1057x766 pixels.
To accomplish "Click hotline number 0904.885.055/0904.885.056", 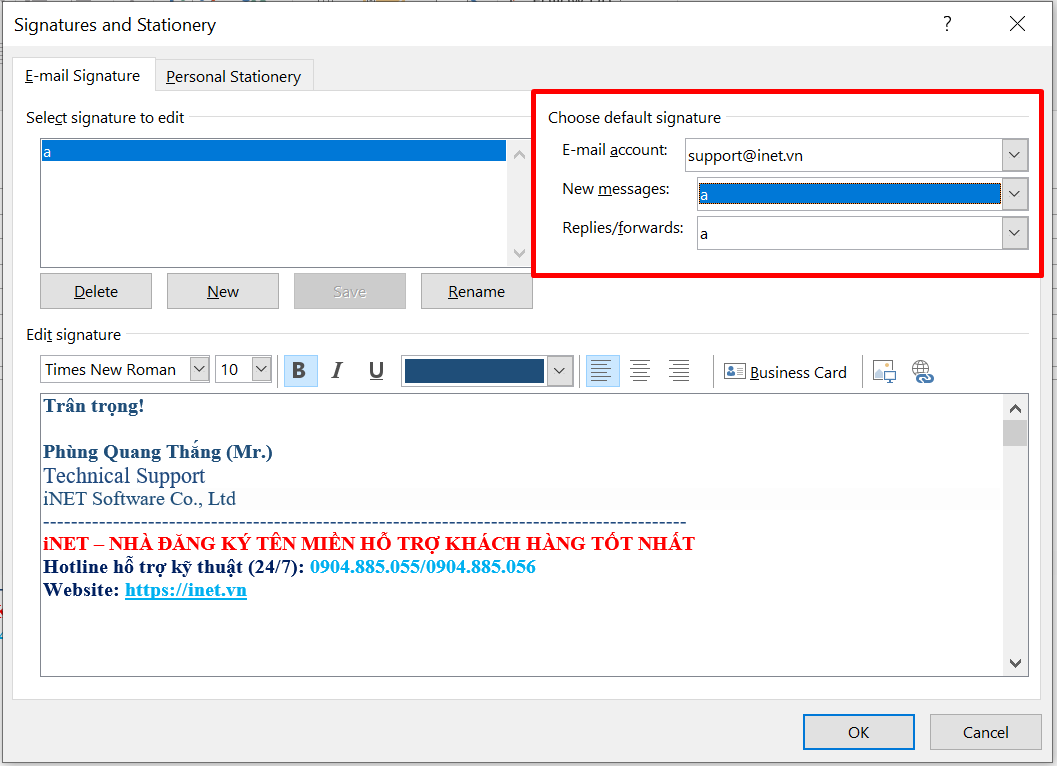I will (x=423, y=567).
